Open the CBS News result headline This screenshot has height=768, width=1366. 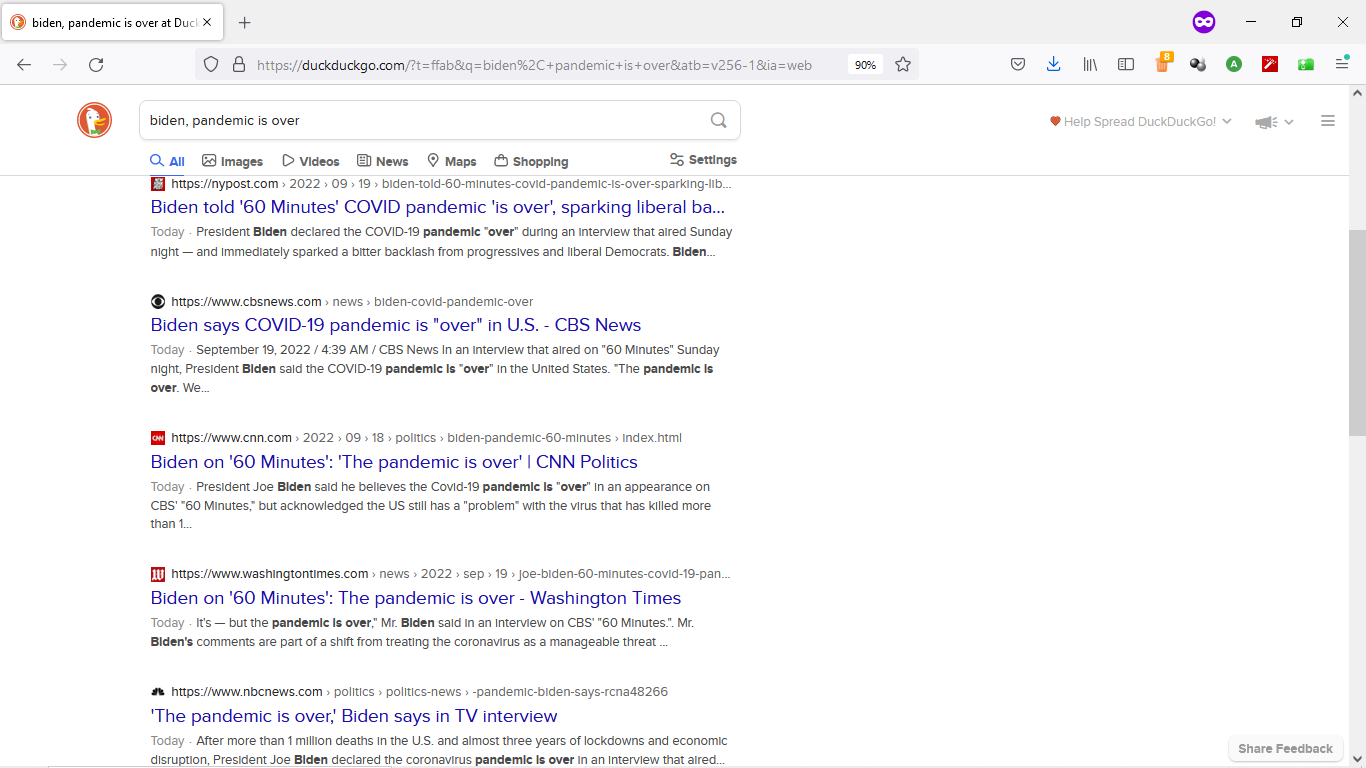click(396, 325)
